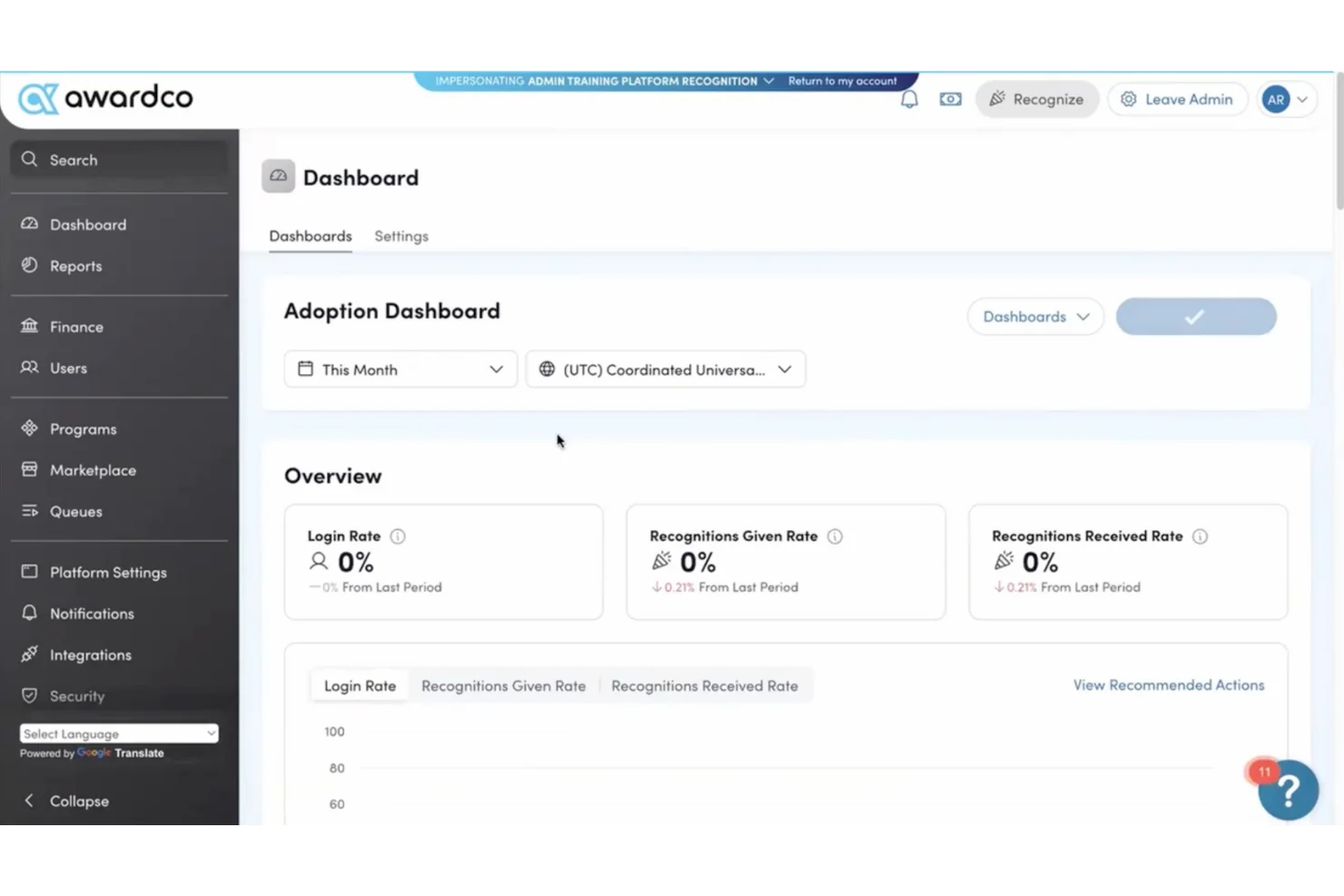Select the Marketplace icon

click(30, 470)
